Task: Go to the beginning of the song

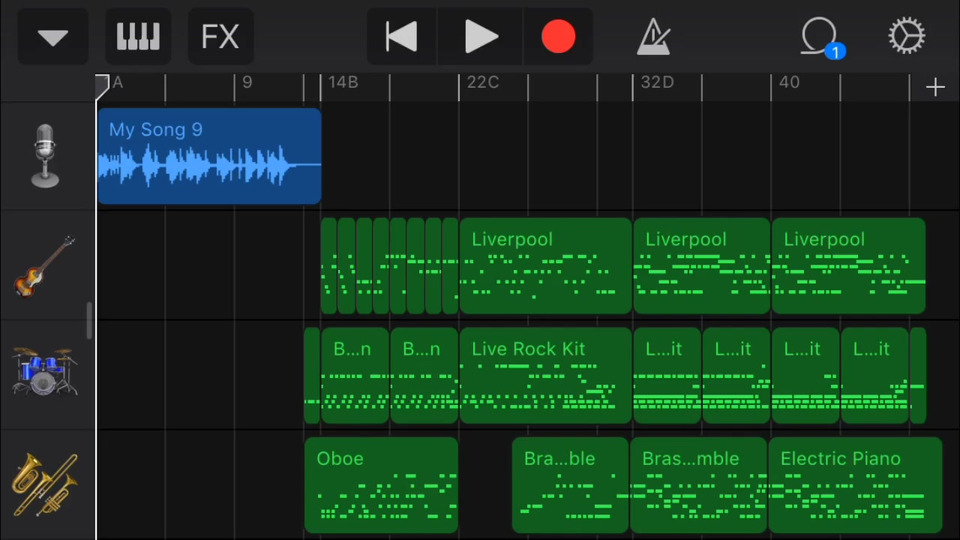Action: (x=402, y=37)
